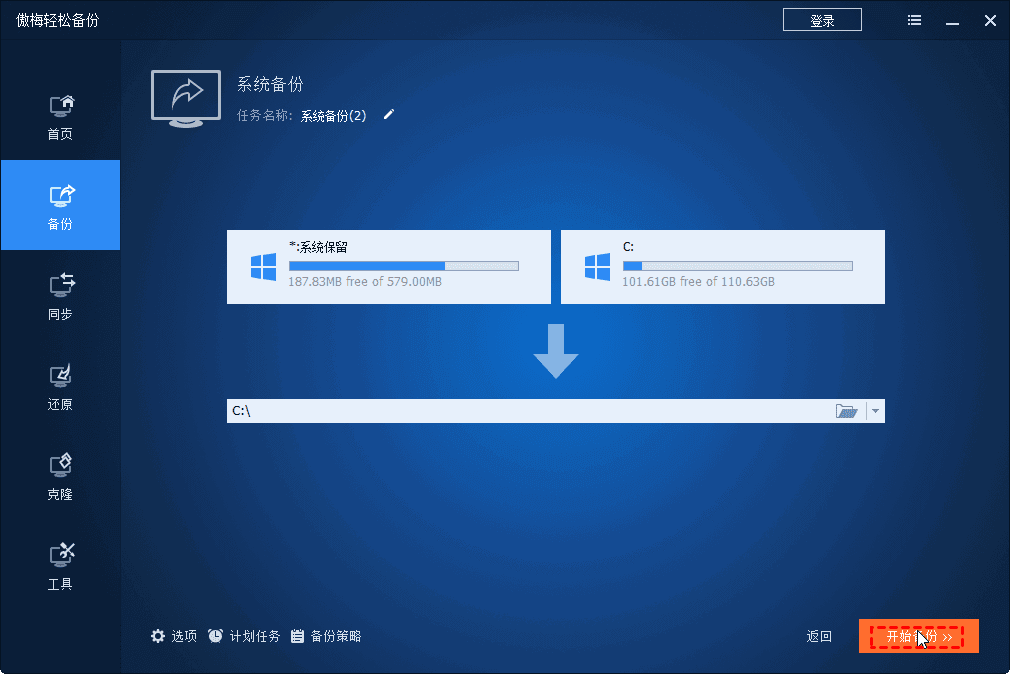Open the 计划任务 clock icon

[215, 635]
